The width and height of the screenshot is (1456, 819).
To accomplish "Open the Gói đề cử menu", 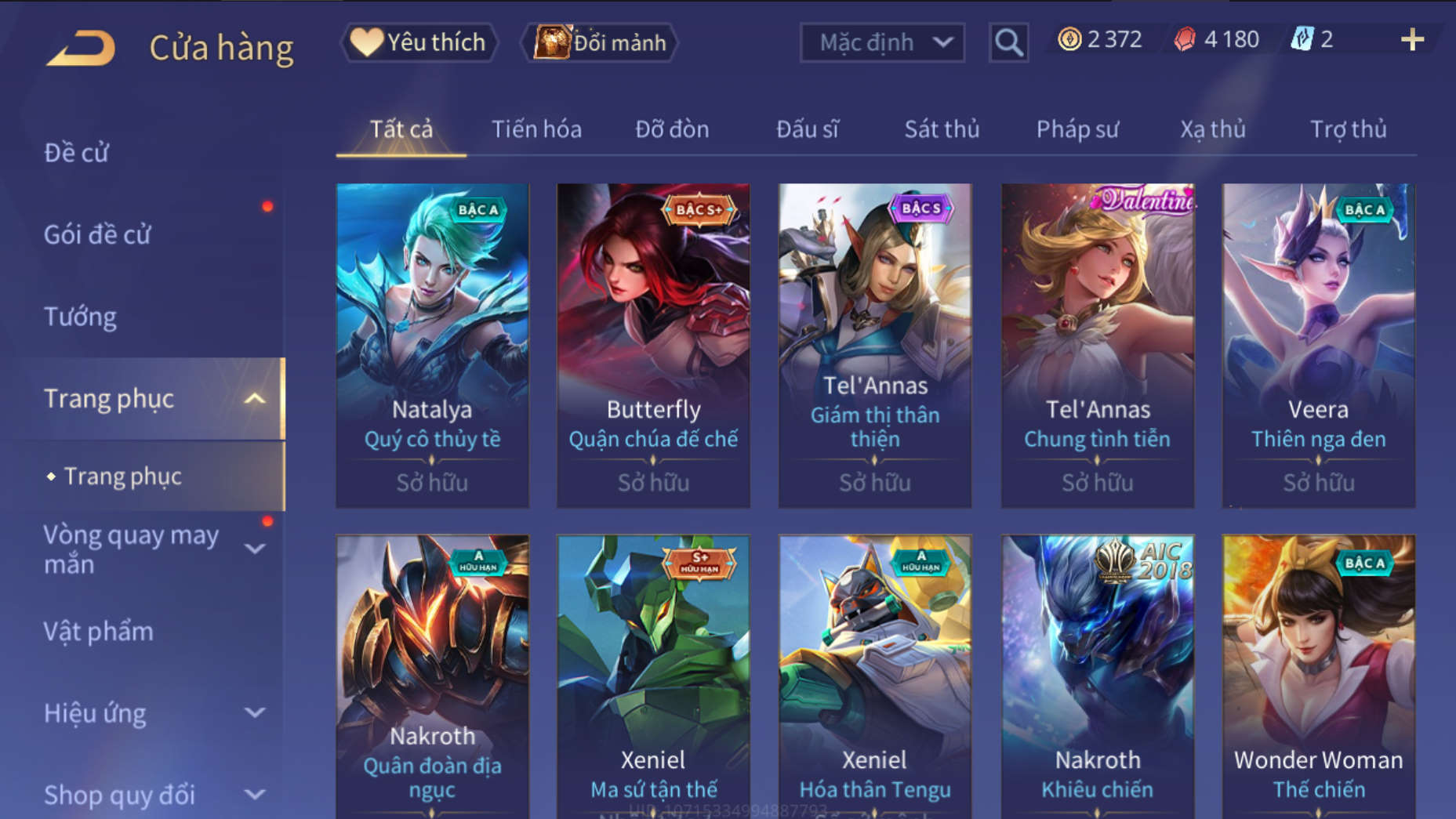I will [97, 234].
